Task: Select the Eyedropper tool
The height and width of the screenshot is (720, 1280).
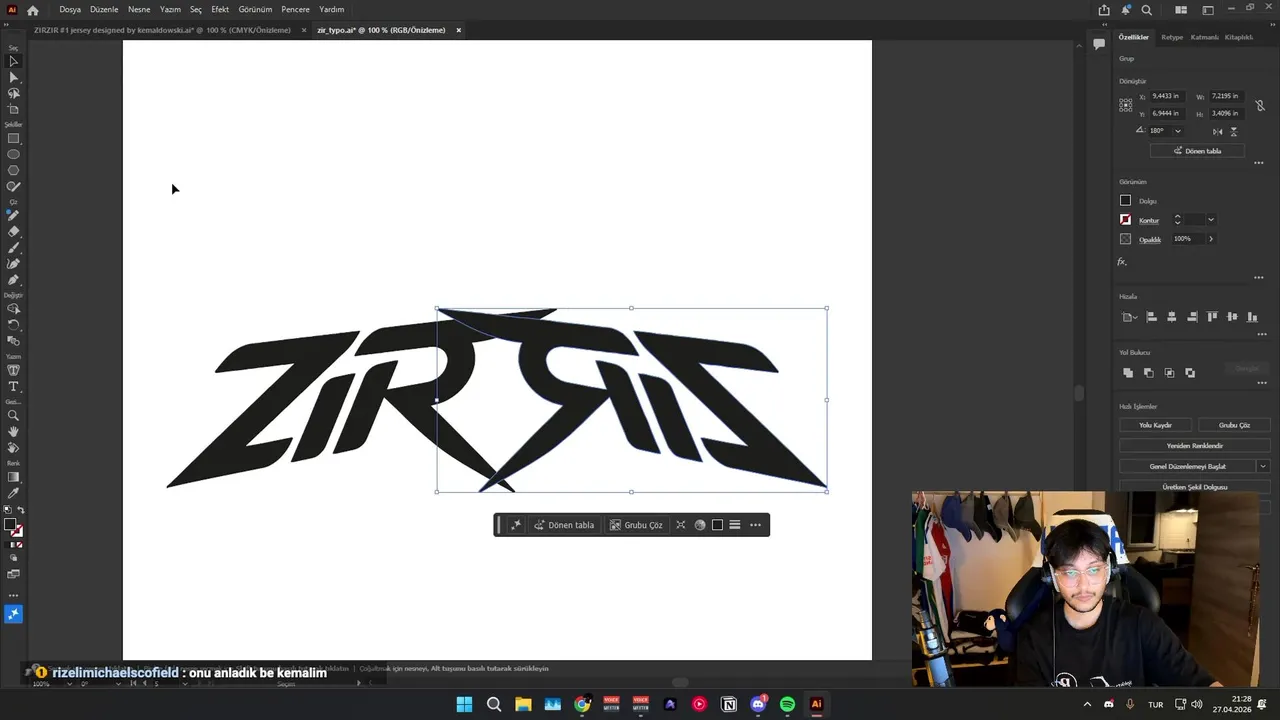Action: (x=13, y=493)
